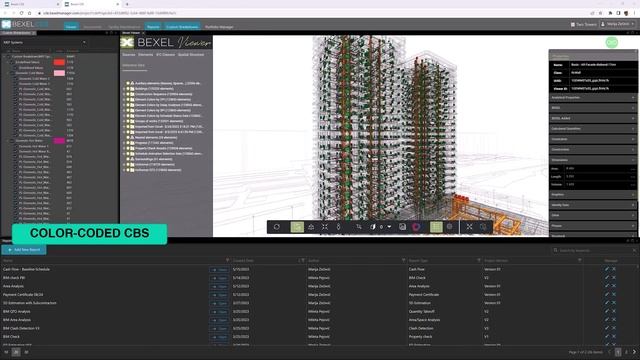
Task: Switch to the Viewer top tab
Action: click(71, 27)
